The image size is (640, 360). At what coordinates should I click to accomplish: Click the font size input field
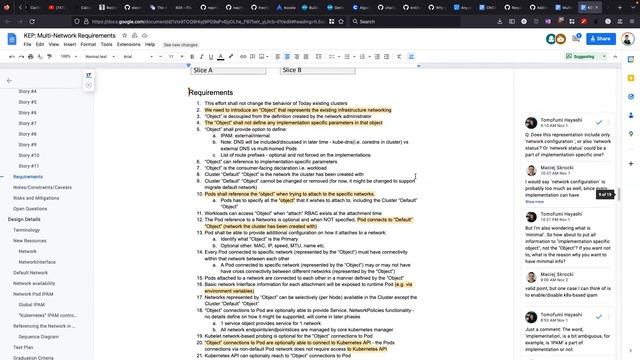(x=171, y=57)
